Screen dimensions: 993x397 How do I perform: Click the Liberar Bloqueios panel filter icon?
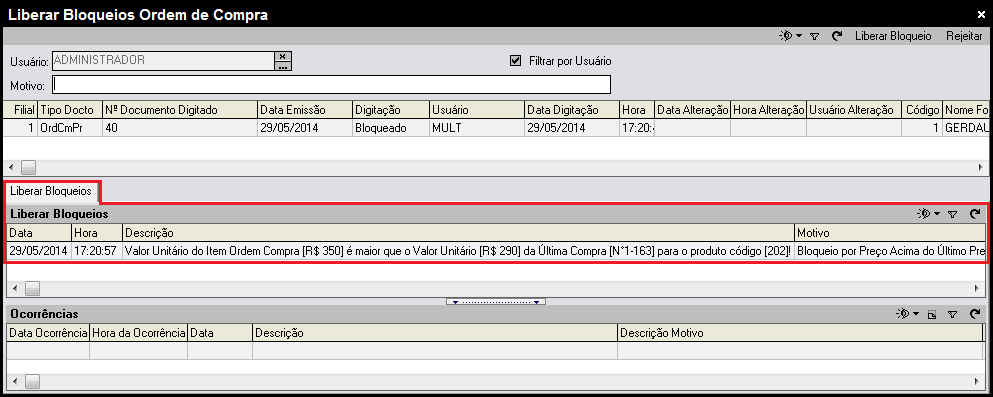[952, 215]
